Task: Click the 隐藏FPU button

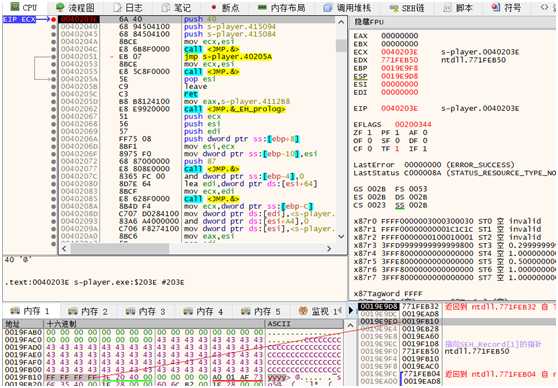Action: (x=369, y=22)
